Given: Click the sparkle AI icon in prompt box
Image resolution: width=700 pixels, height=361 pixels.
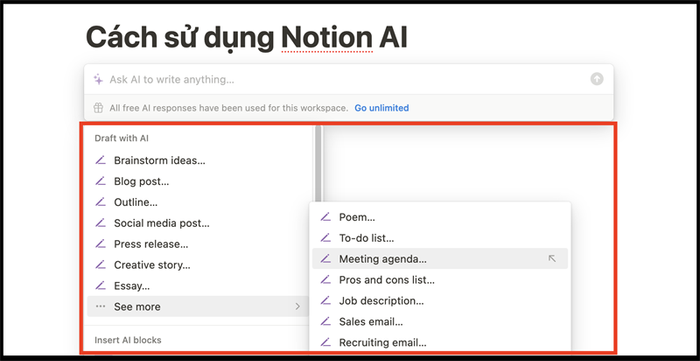Looking at the screenshot, I should tap(98, 79).
